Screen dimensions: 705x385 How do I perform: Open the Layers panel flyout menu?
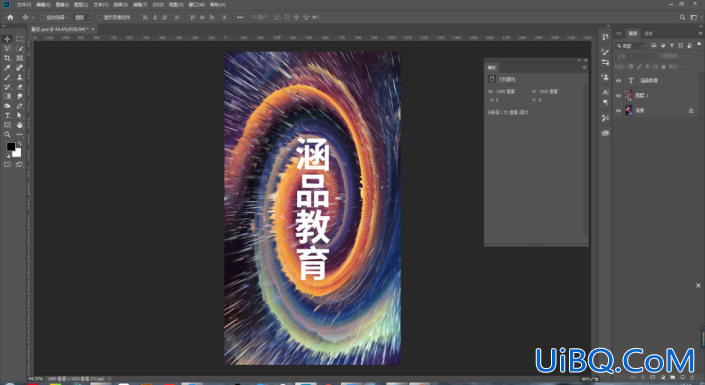(x=701, y=33)
